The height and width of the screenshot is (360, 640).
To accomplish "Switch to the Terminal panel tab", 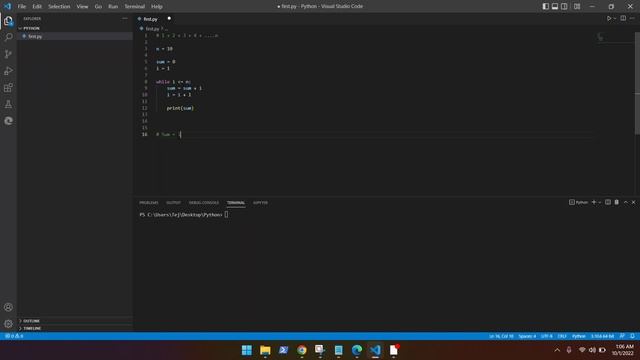I will point(236,203).
